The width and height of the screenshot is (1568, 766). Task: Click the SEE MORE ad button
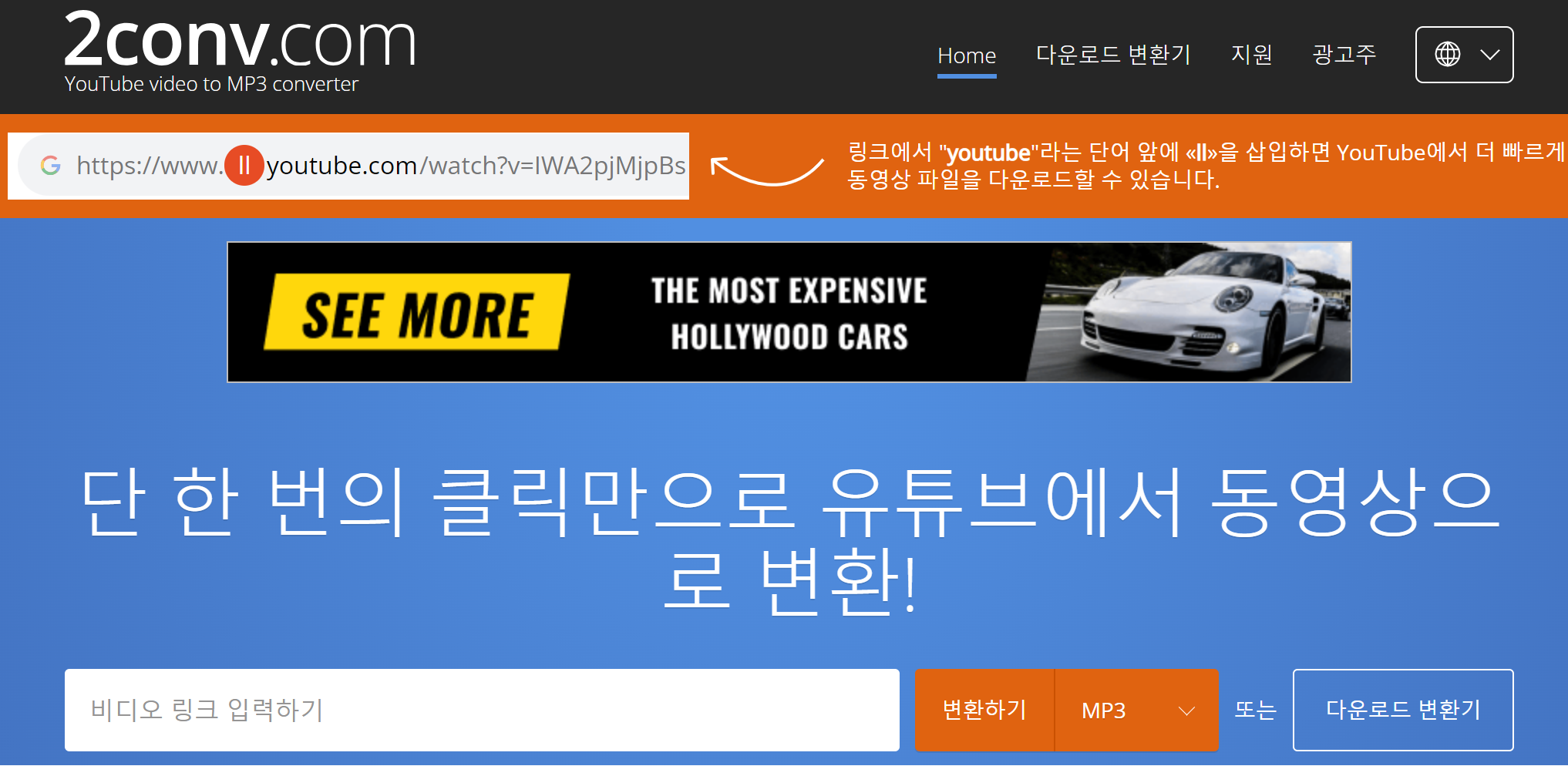point(417,313)
